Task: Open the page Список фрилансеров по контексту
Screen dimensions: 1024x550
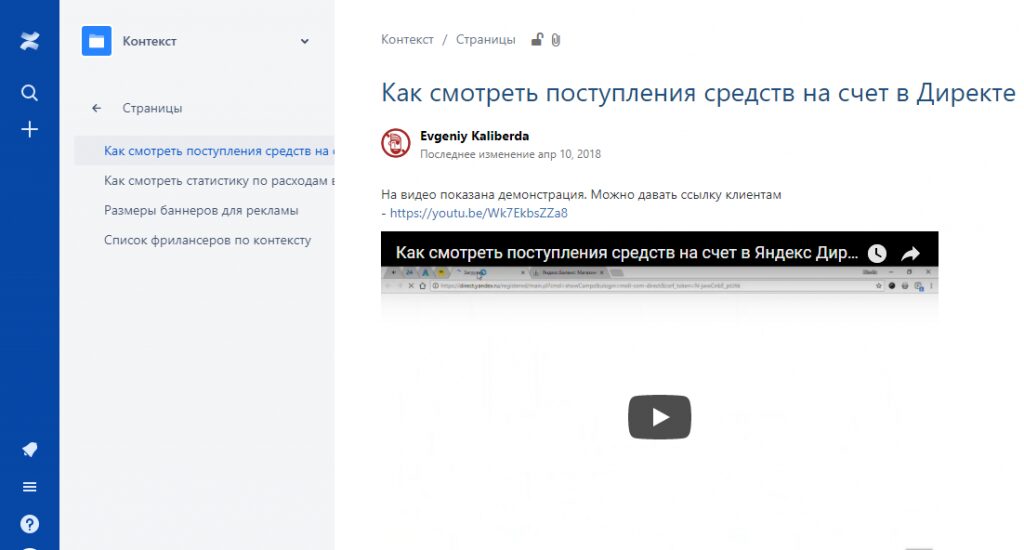Action: pyautogui.click(x=207, y=240)
